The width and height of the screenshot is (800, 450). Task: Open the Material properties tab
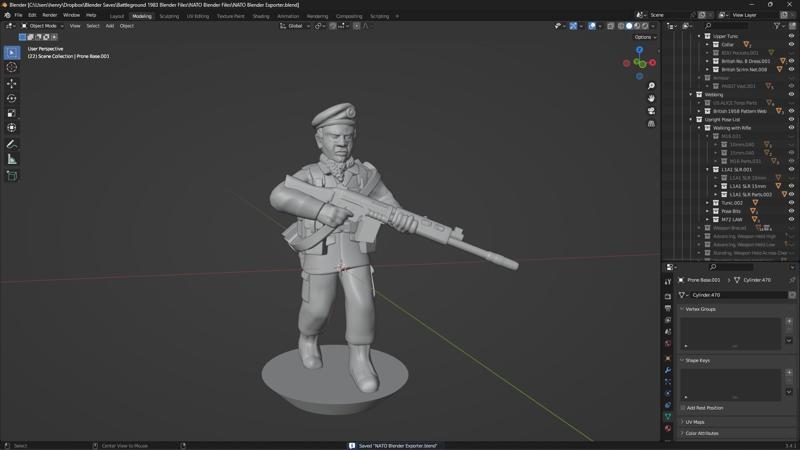click(x=668, y=429)
